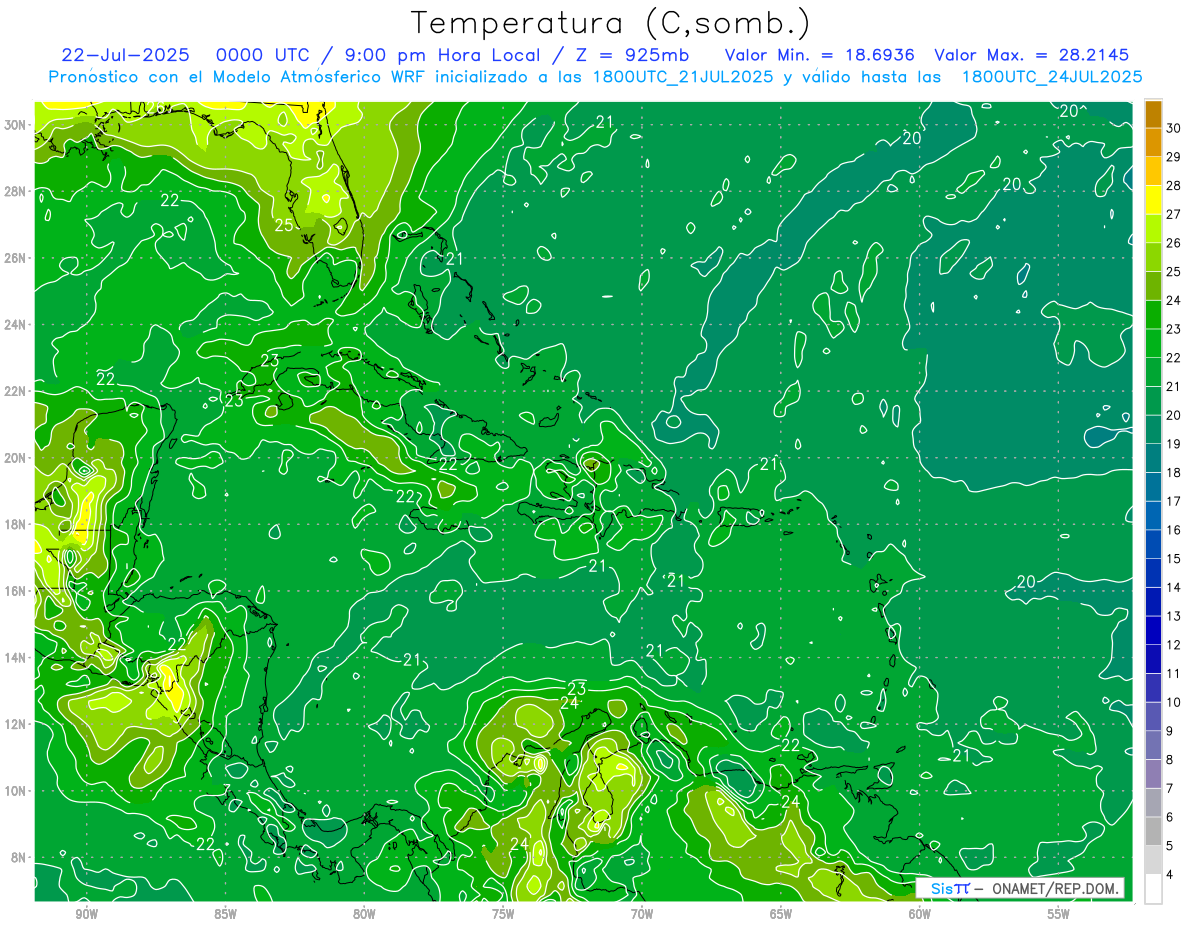
Task: Click the color scale label 10
Action: tap(1175, 702)
